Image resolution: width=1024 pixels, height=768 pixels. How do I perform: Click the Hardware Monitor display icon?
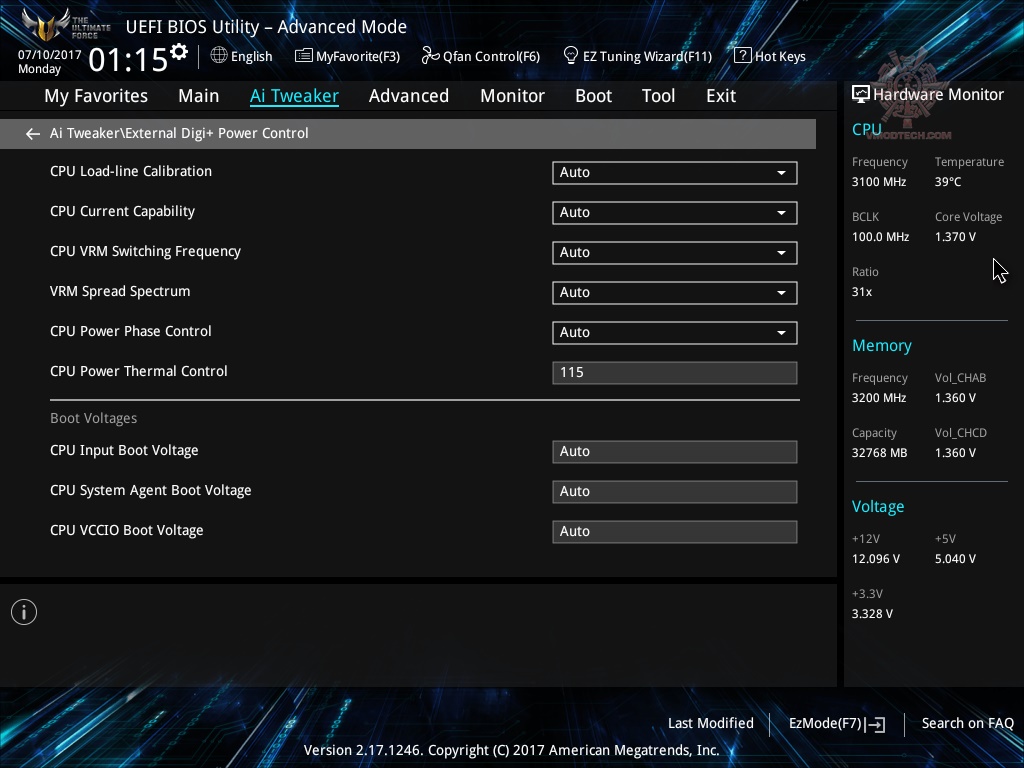pyautogui.click(x=861, y=94)
